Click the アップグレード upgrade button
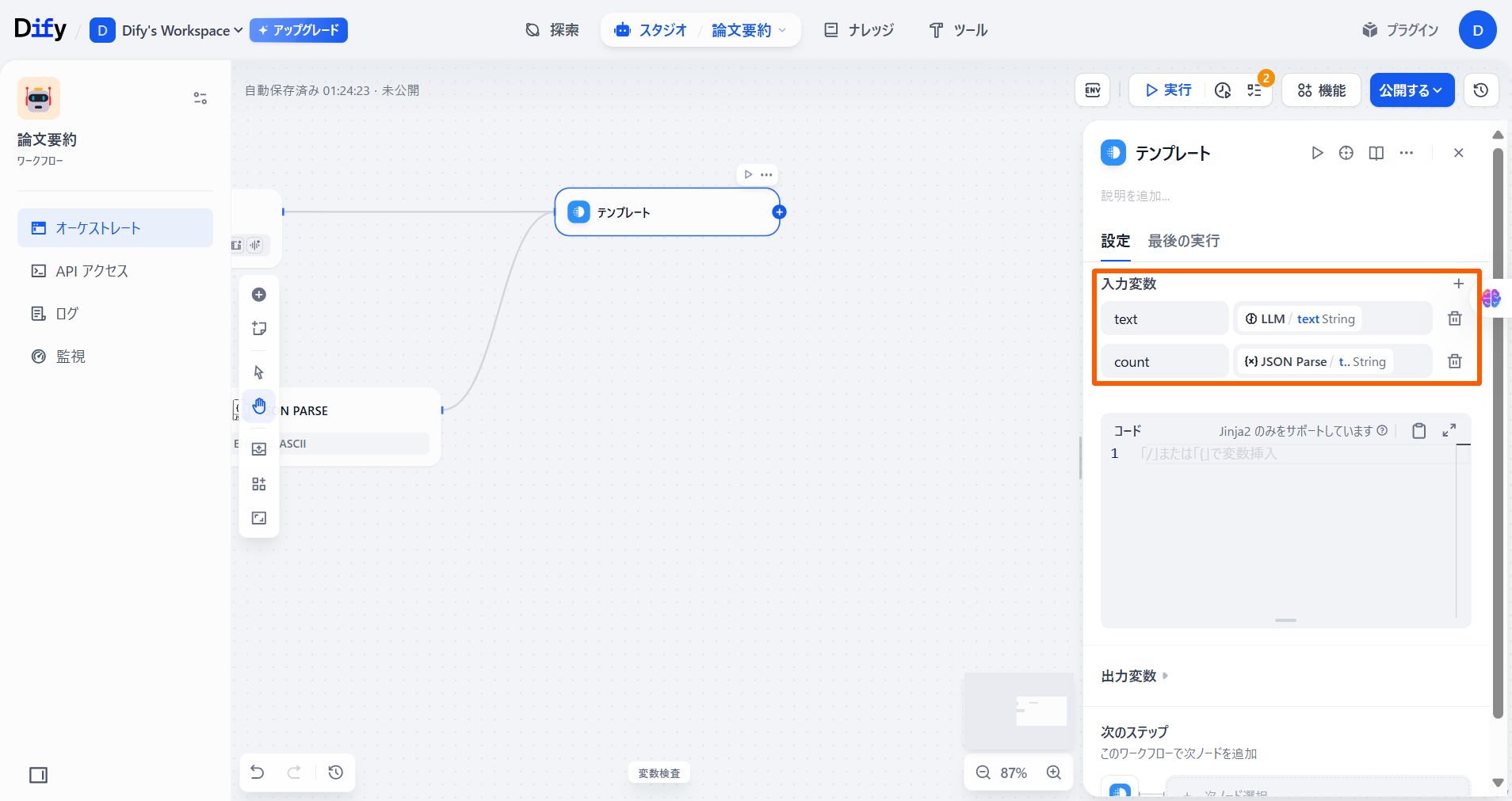This screenshot has height=801, width=1512. (x=299, y=30)
